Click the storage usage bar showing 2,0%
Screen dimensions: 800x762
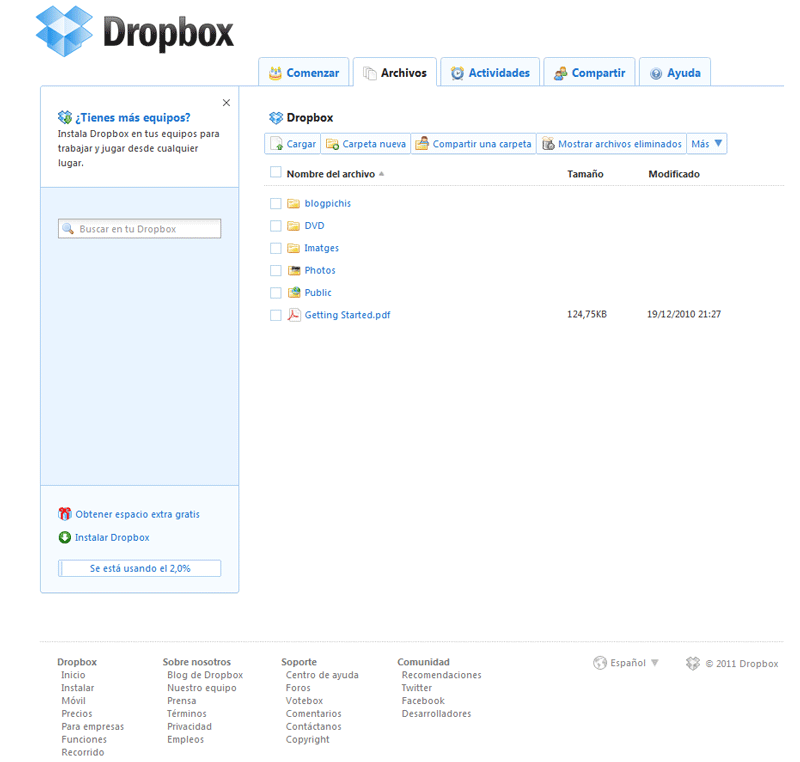point(140,568)
